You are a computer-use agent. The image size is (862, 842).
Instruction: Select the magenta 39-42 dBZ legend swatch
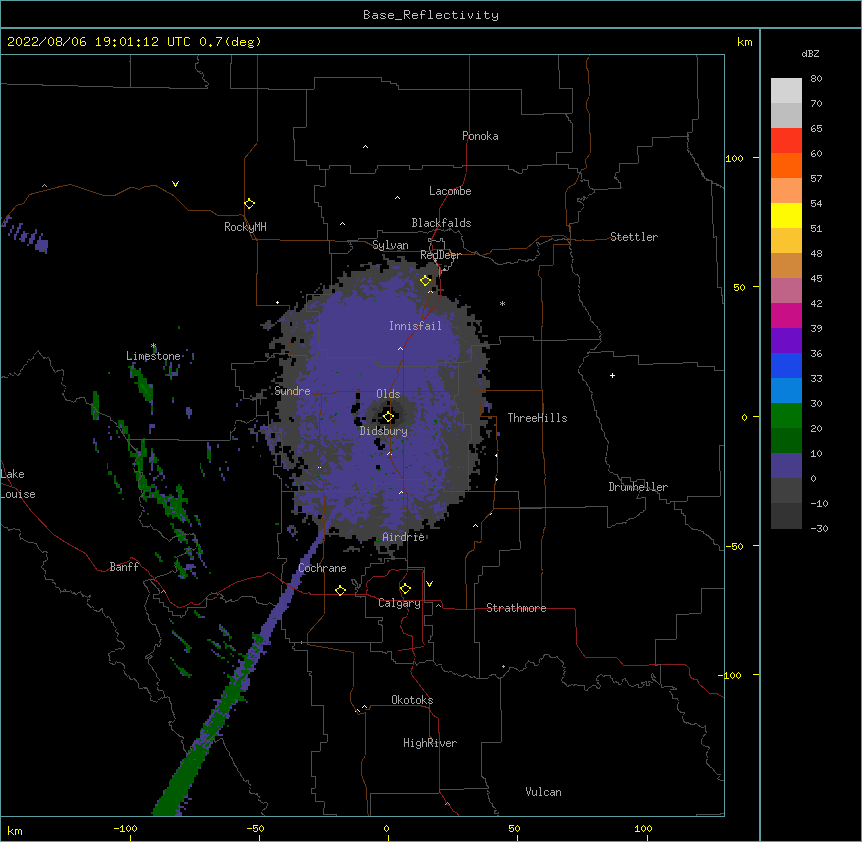786,316
